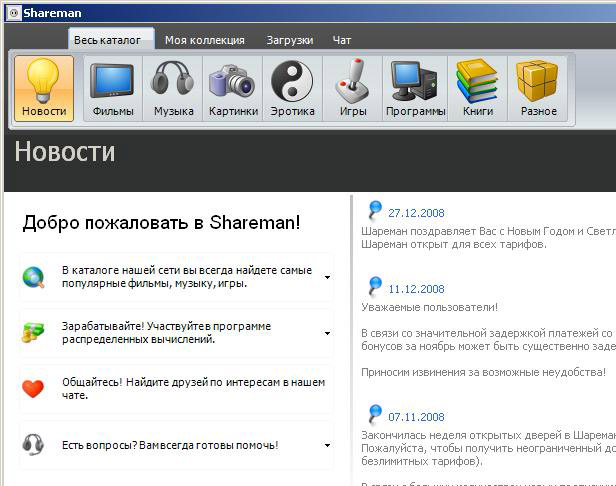Open the Разное box category
This screenshot has height=486, width=616.
[538, 88]
